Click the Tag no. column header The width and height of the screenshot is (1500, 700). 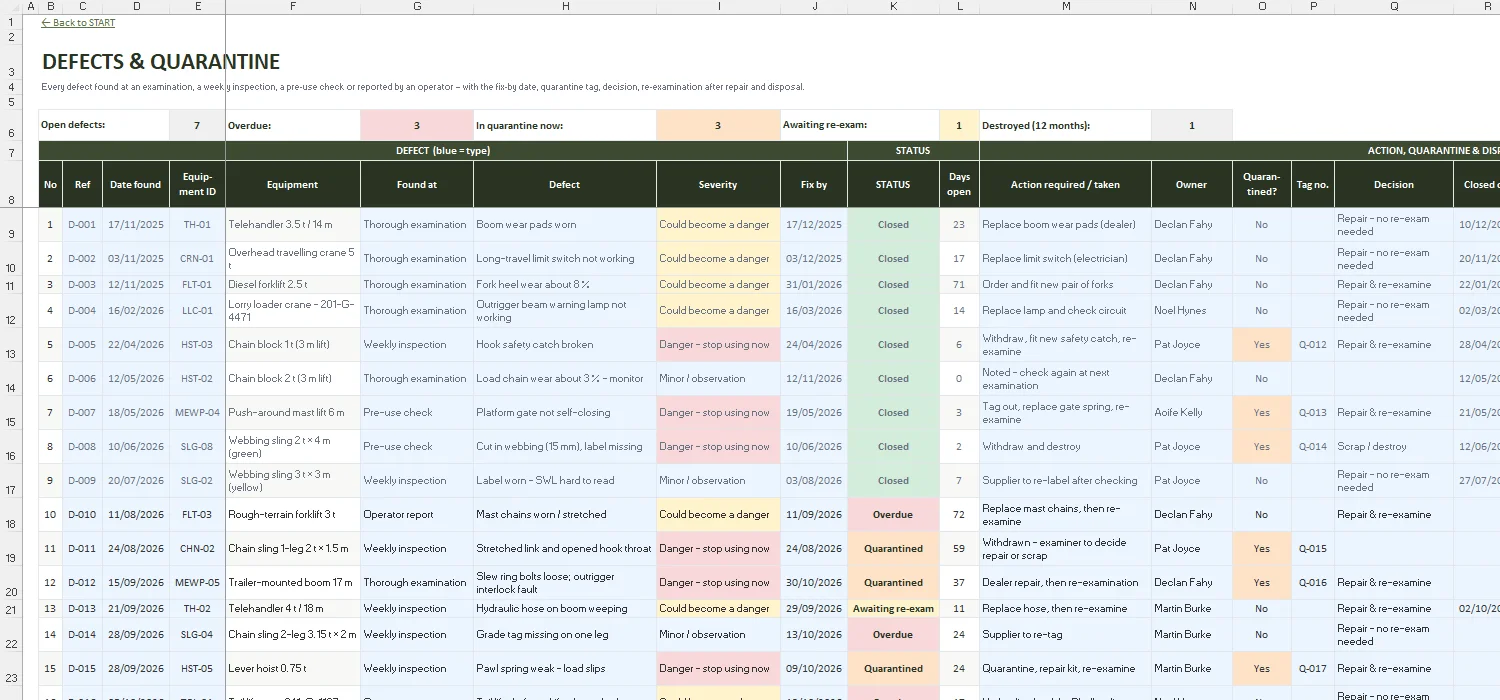pyautogui.click(x=1313, y=185)
